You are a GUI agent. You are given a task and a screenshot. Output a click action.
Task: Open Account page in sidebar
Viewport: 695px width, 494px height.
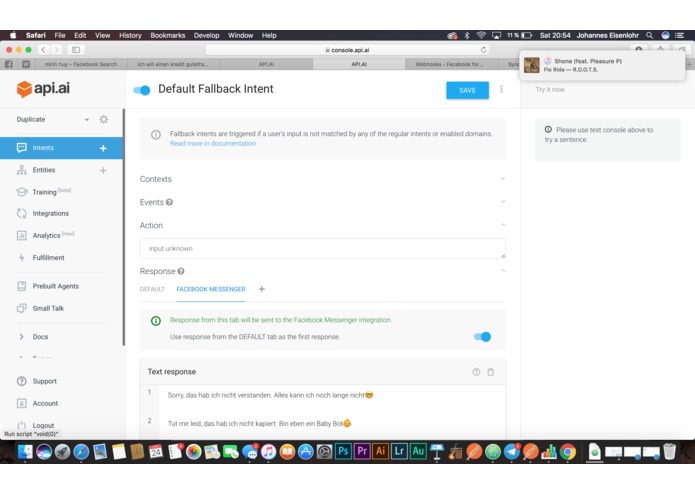tap(45, 404)
